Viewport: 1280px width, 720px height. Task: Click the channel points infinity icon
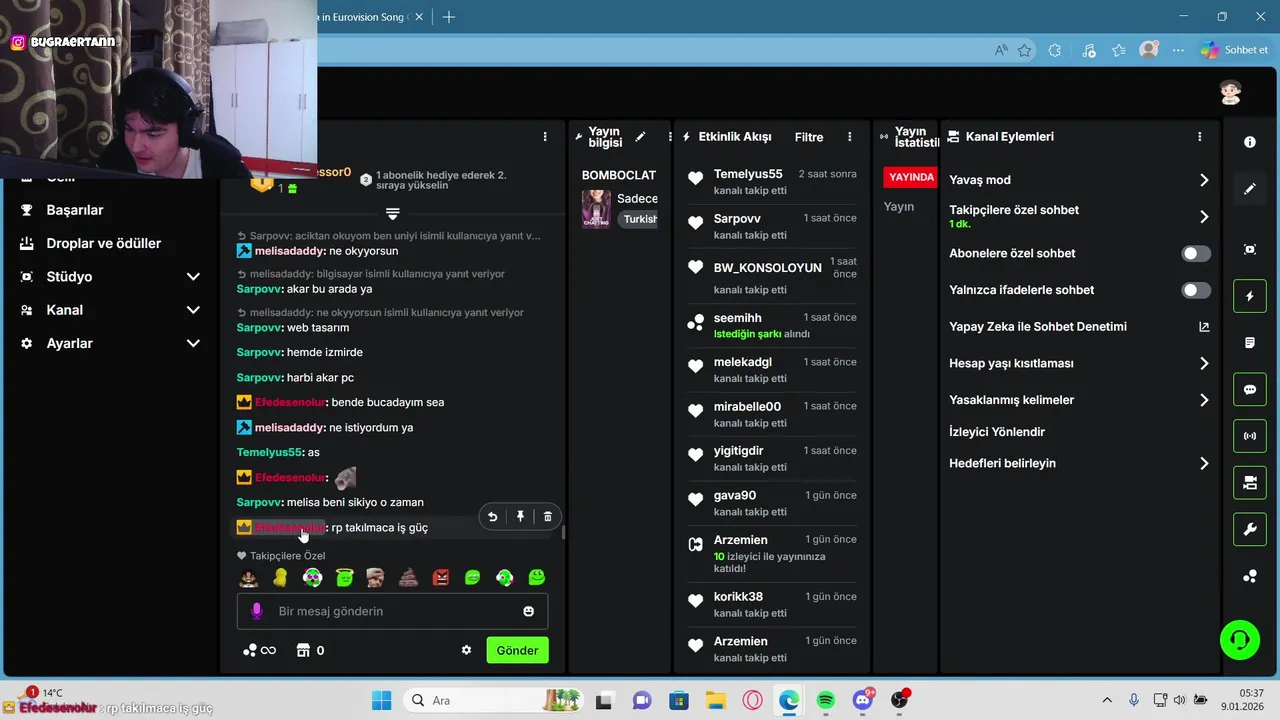click(259, 650)
